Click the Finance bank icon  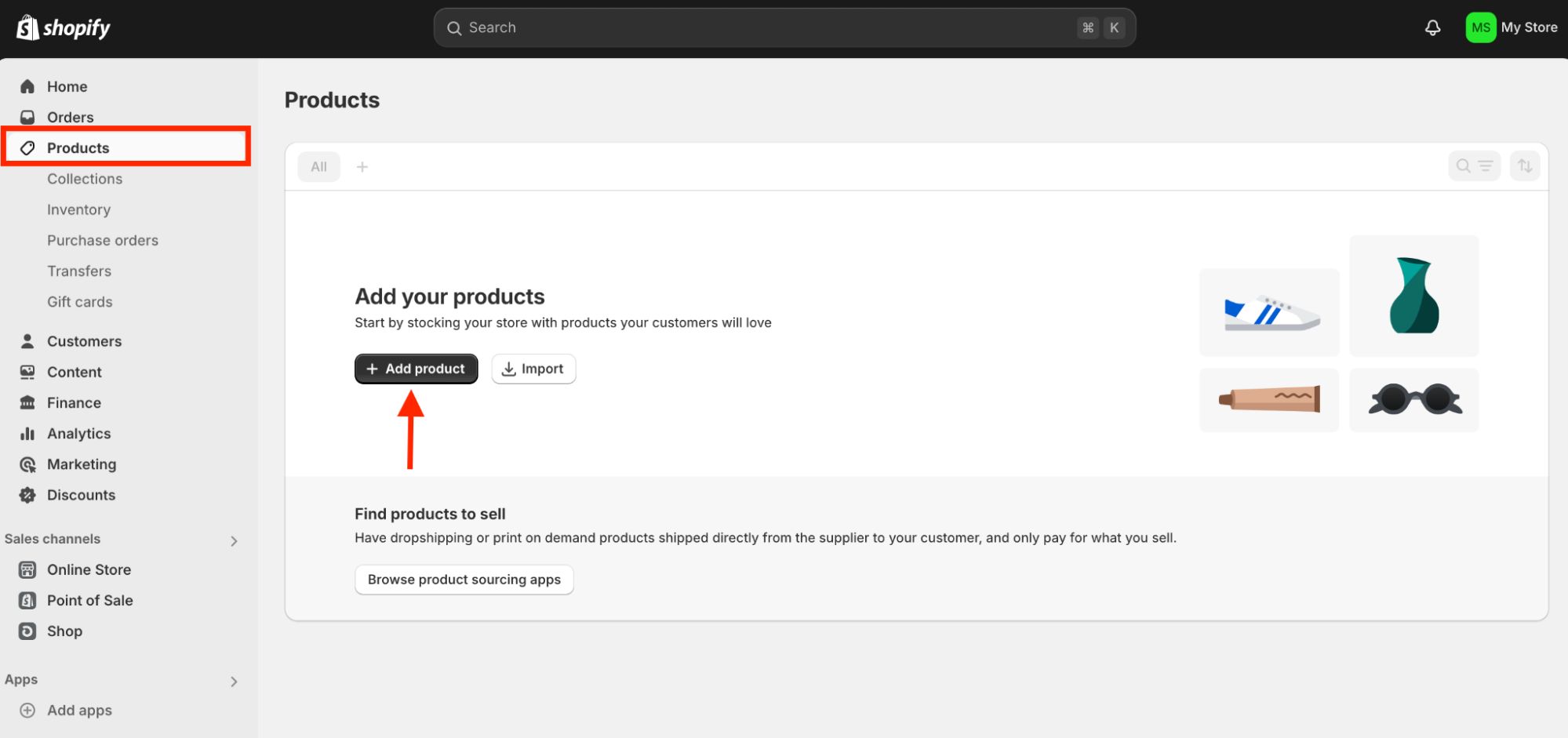click(27, 402)
